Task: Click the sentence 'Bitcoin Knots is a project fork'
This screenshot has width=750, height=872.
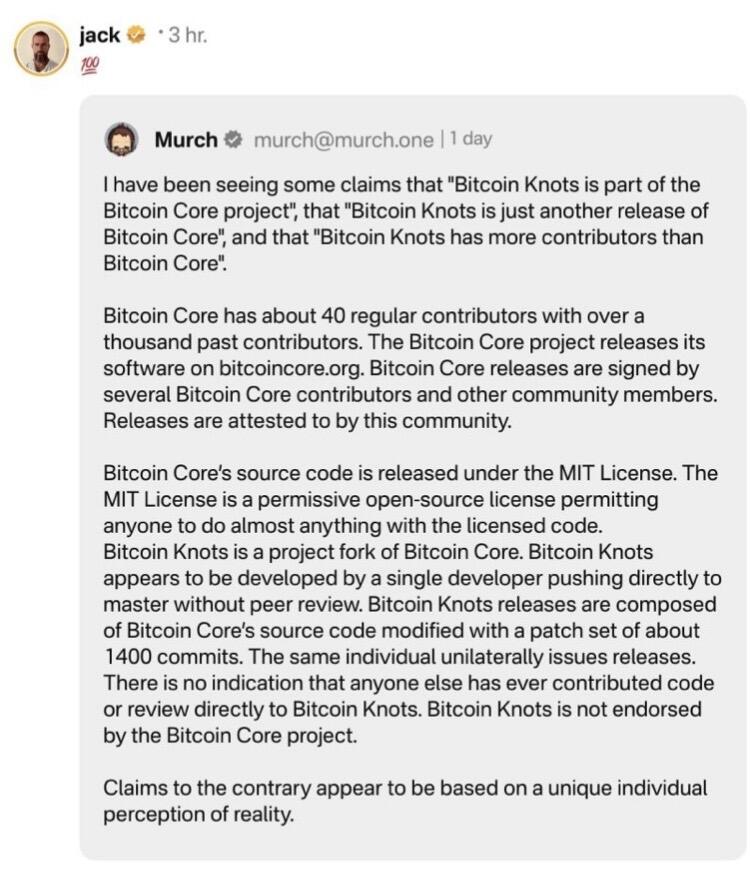Action: pos(313,552)
